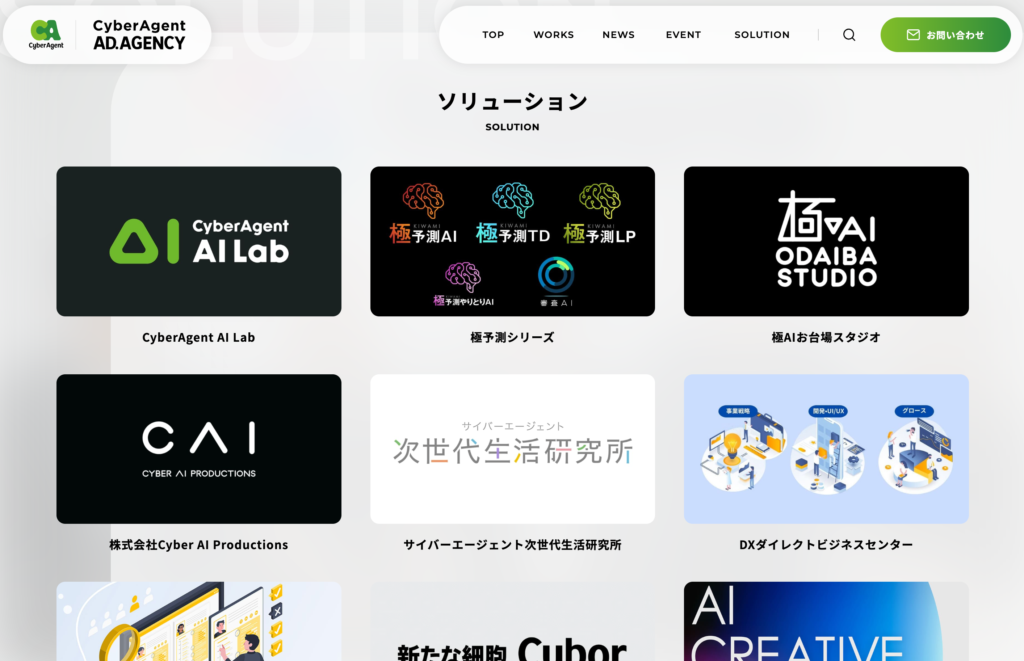Open the NEWS menu item

tap(618, 35)
